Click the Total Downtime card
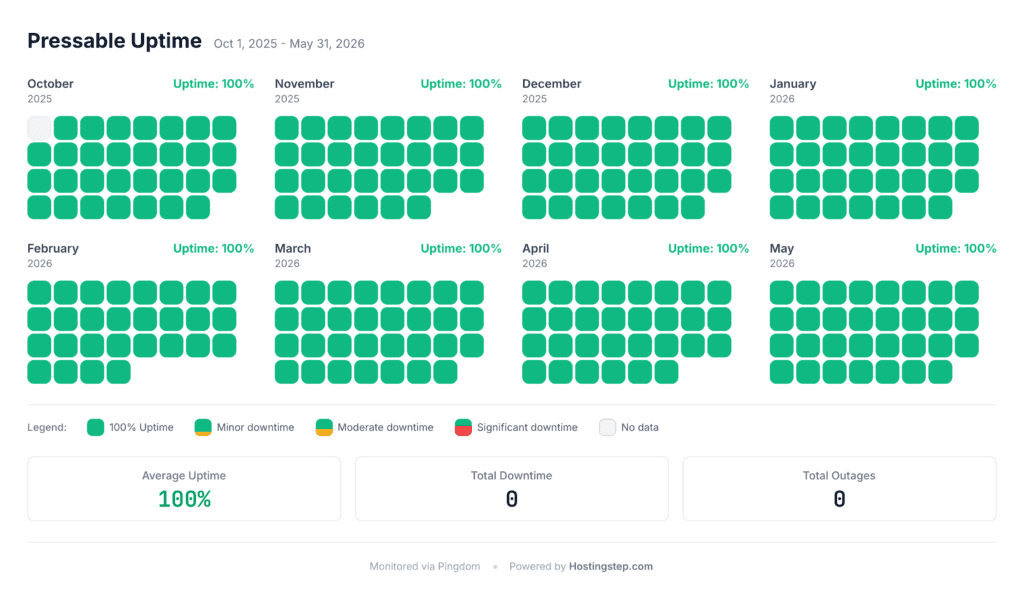This screenshot has width=1024, height=604. (x=512, y=488)
